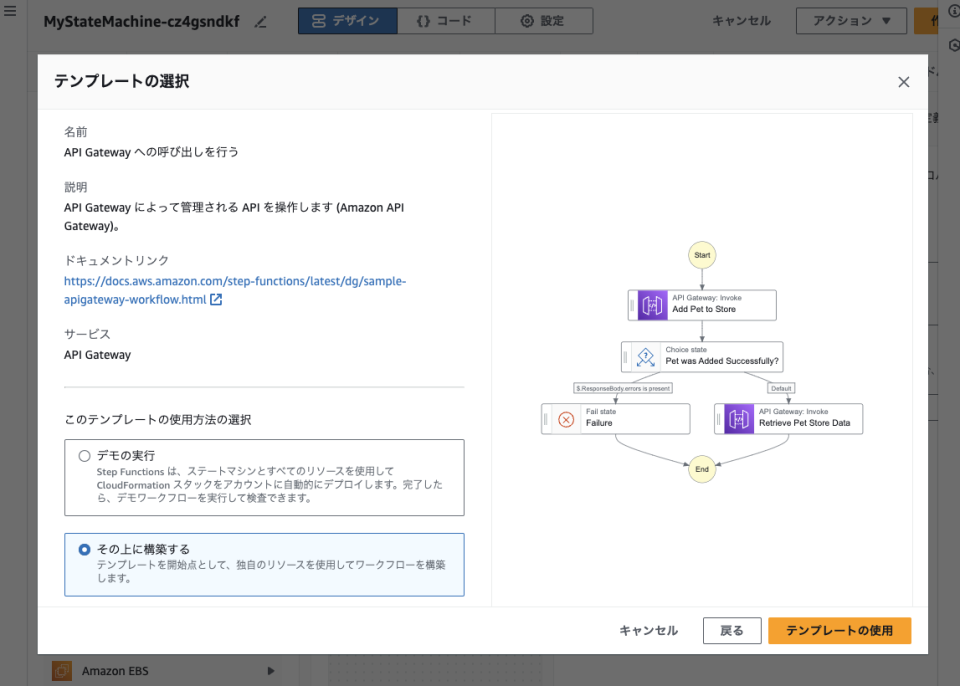Open the アクション dropdown menu
This screenshot has height=686, width=960.
(x=851, y=20)
